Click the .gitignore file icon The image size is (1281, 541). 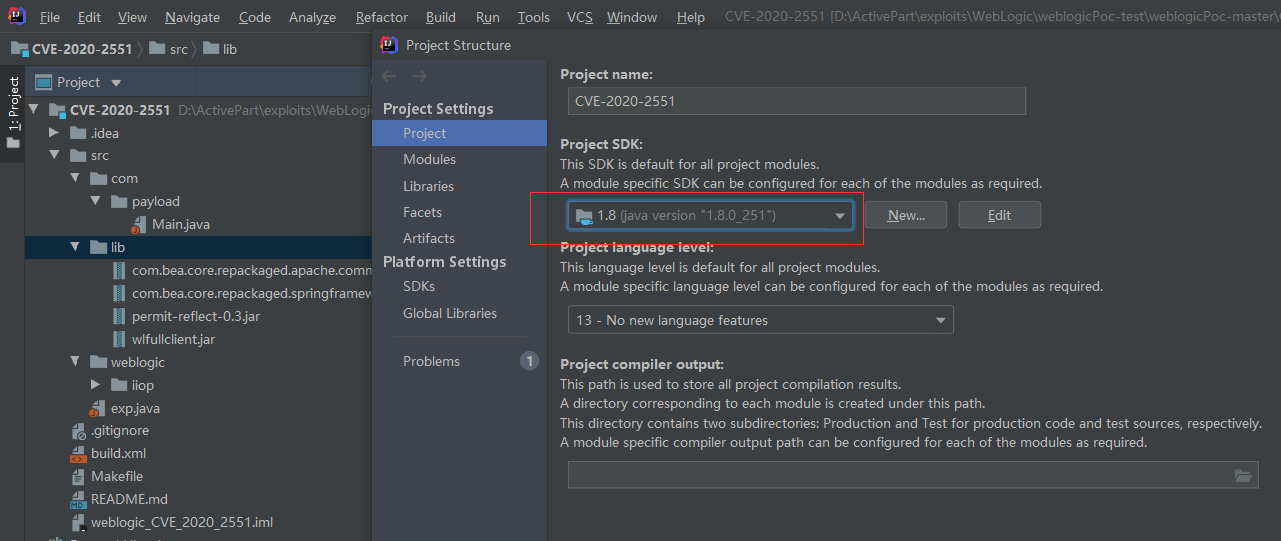click(x=78, y=431)
